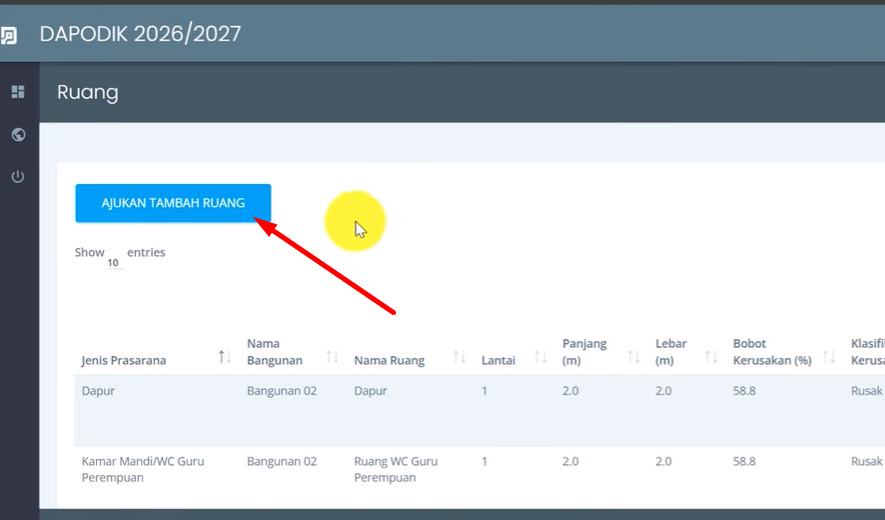Select Bangunan 02 in the Dapur row
Viewport: 885px width, 520px height.
(282, 391)
